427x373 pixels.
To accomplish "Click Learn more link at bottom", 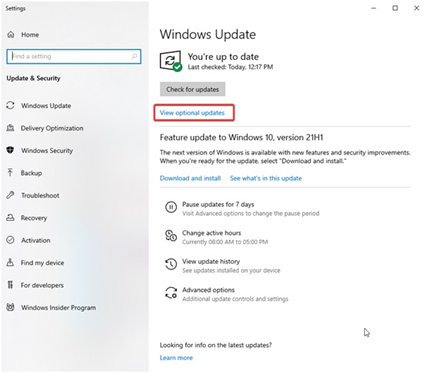I will (176, 358).
